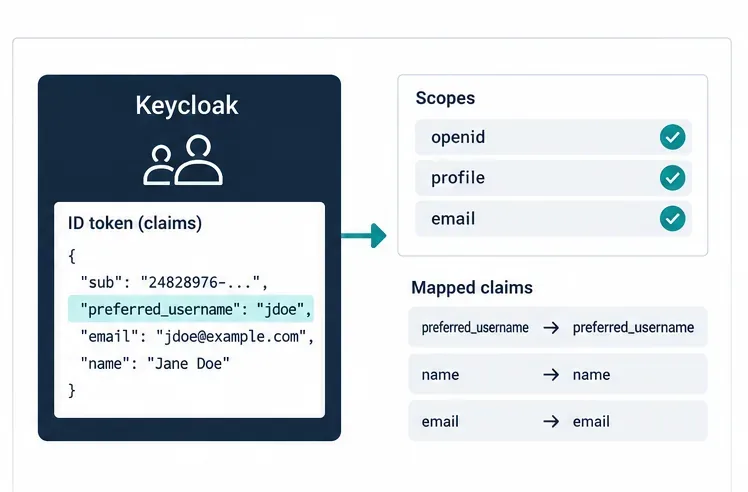Click source email in mapped claims

(440, 422)
